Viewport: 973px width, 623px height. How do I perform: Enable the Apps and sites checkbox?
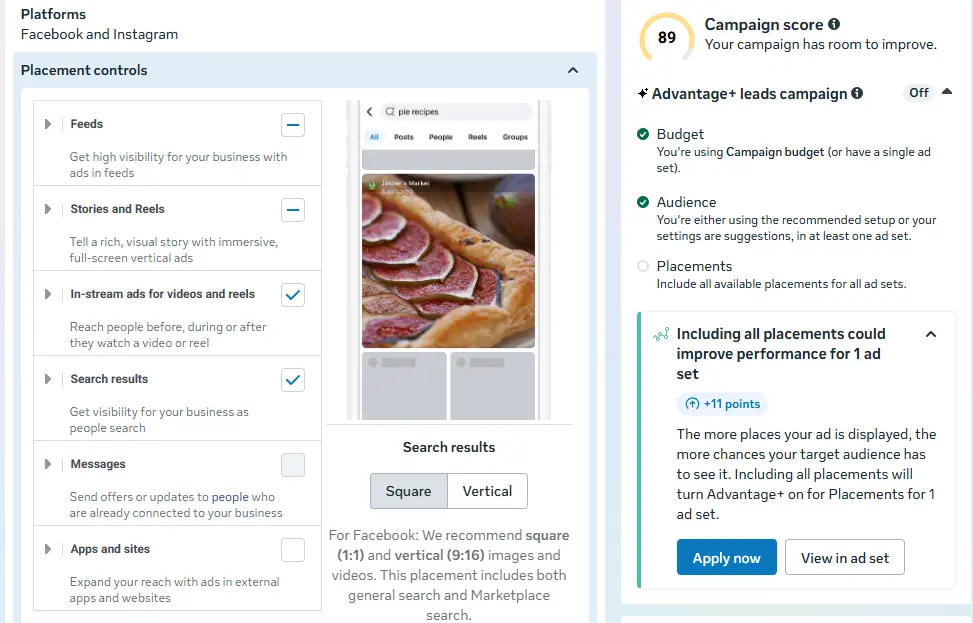pos(293,550)
